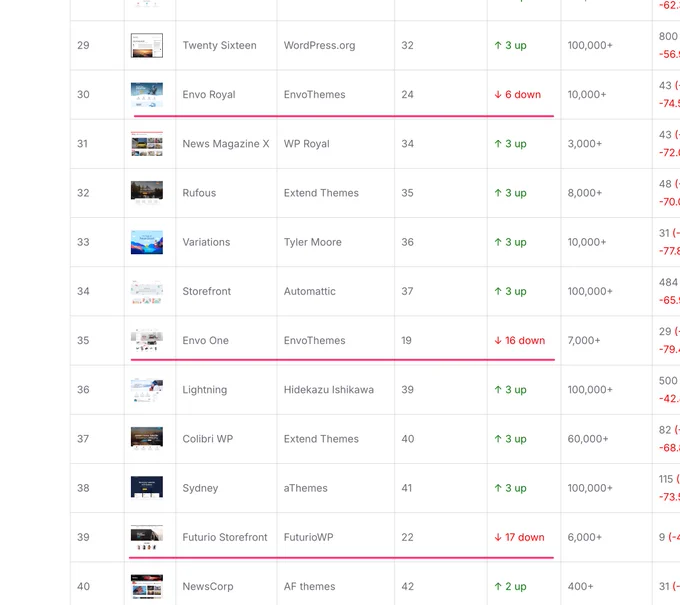Open the Rufous theme thumbnail
Viewport: 680px width, 605px height.
coord(147,193)
